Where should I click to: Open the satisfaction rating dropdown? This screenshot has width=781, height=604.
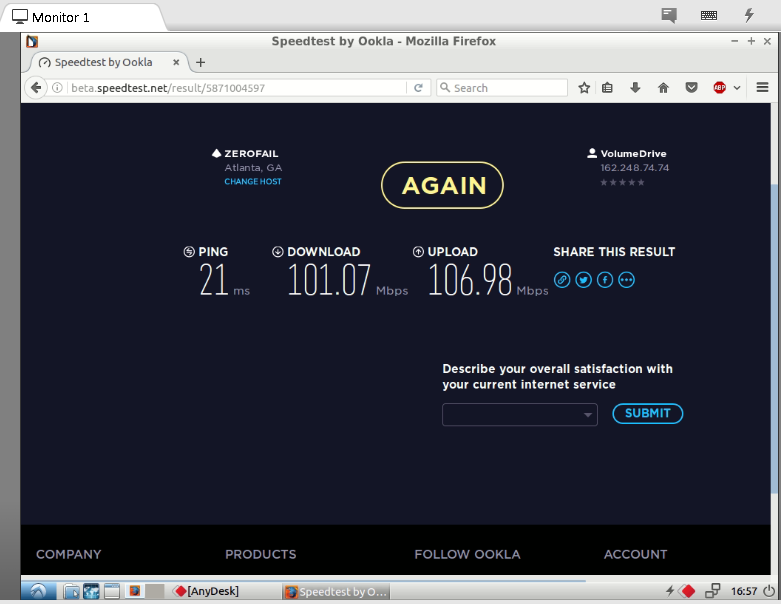tap(520, 414)
